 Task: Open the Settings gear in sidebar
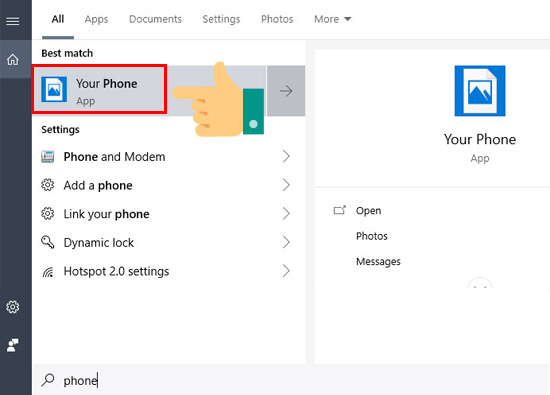(13, 307)
